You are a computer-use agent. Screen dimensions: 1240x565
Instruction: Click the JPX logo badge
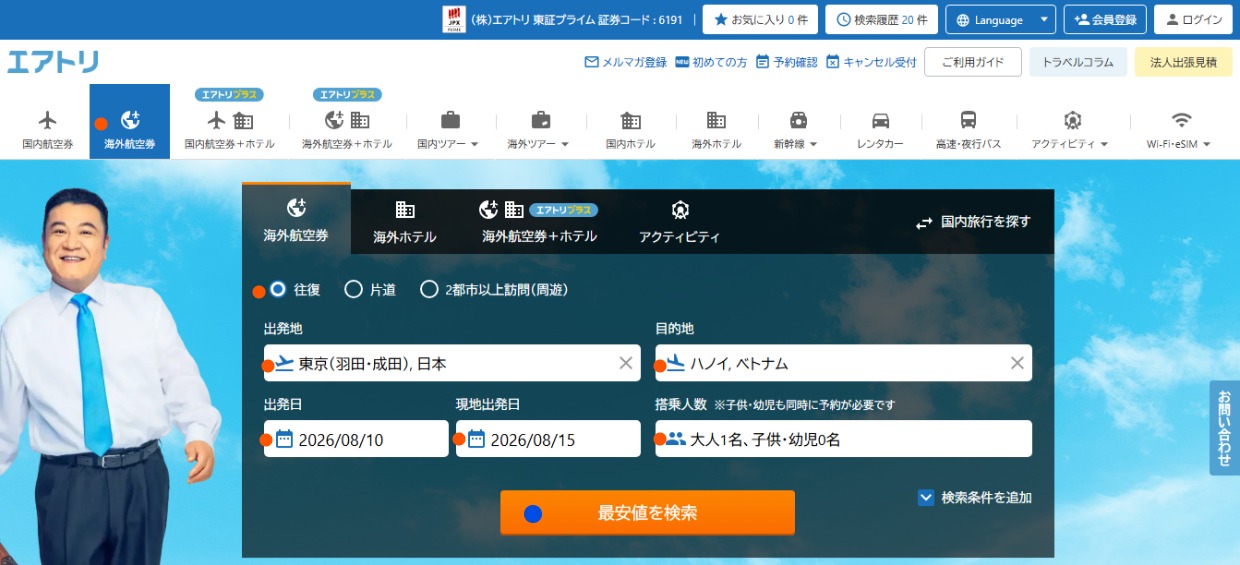pos(454,20)
